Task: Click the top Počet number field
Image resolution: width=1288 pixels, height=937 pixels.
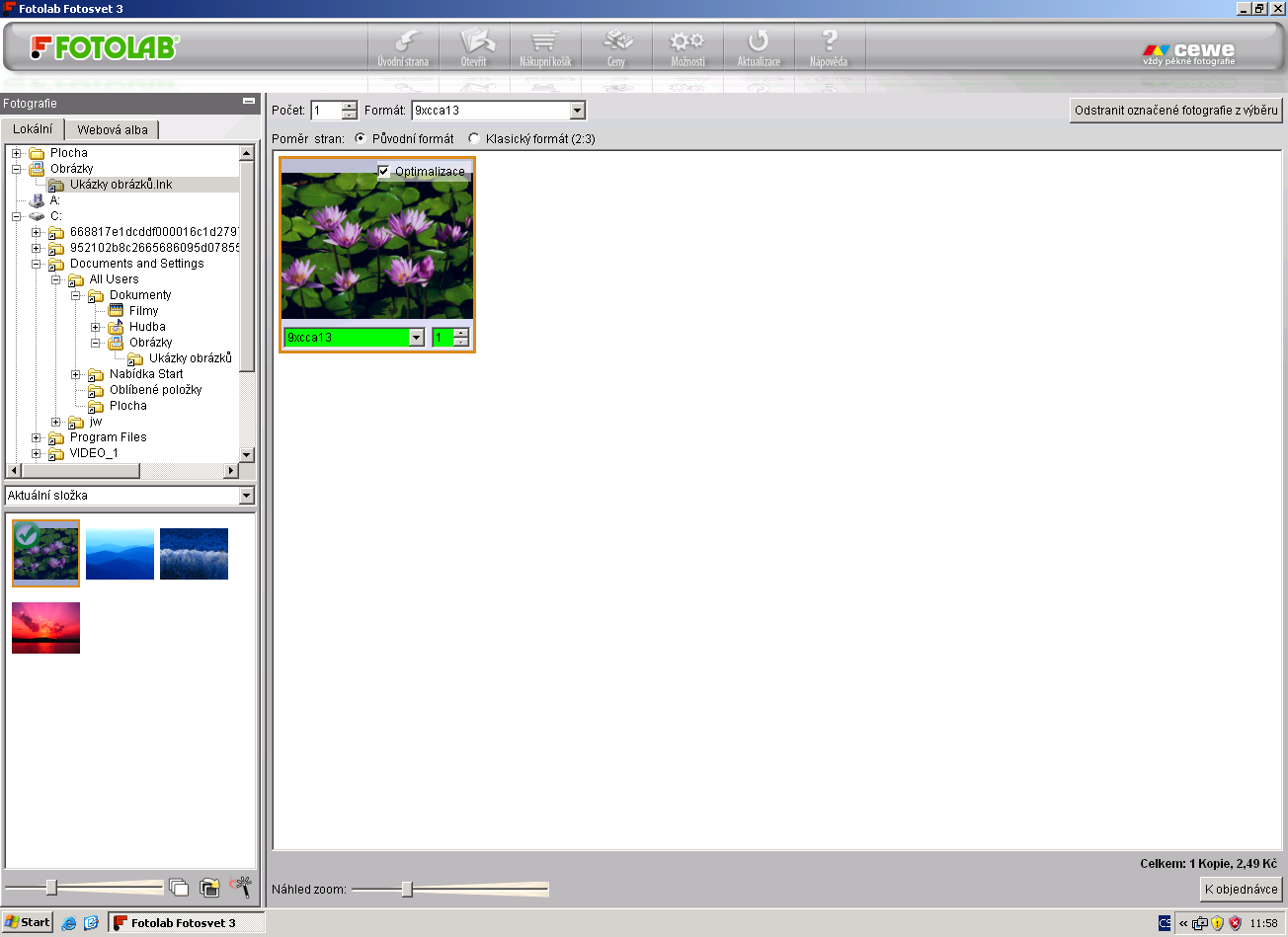Action: 326,111
